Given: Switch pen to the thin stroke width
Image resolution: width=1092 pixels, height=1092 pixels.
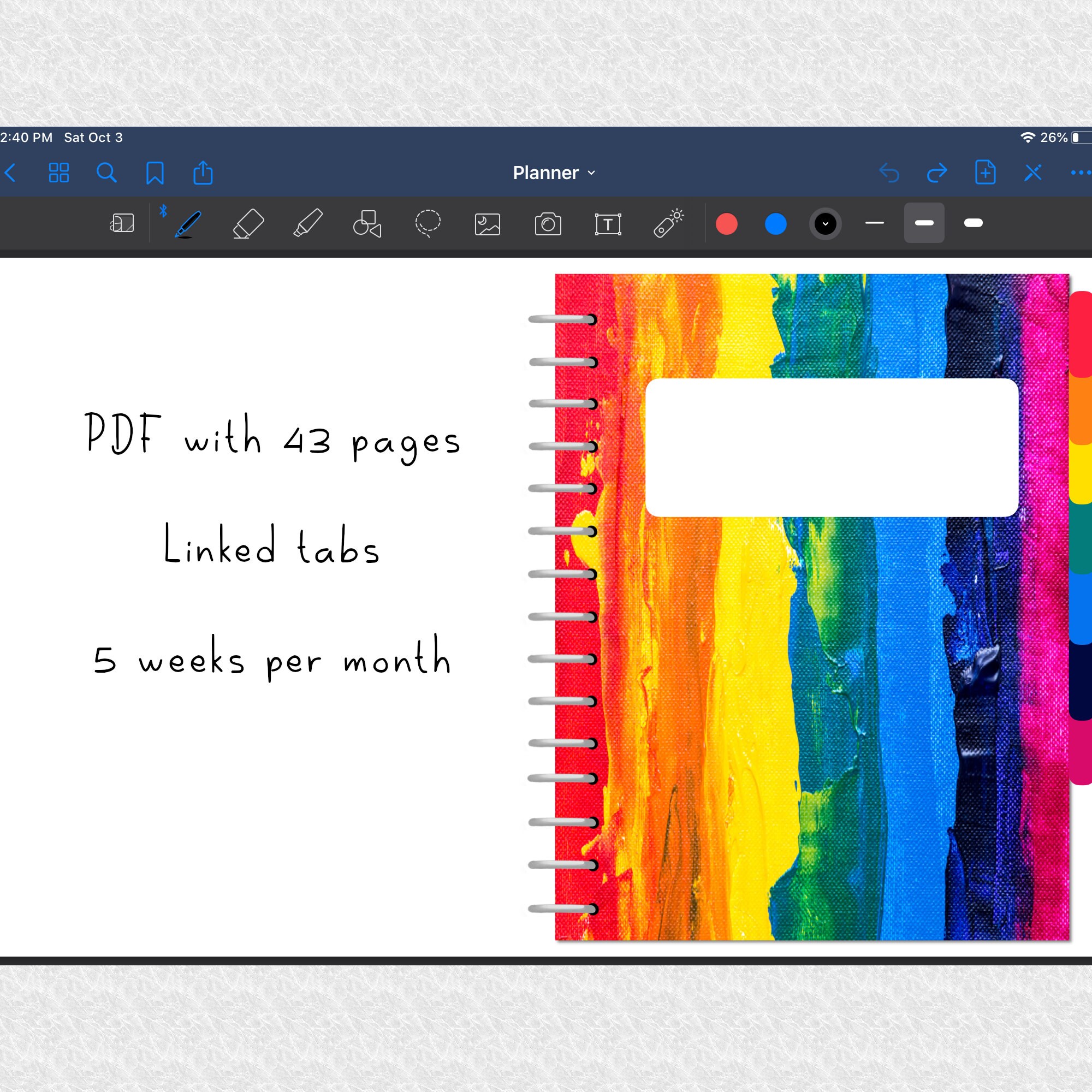Looking at the screenshot, I should 875,224.
